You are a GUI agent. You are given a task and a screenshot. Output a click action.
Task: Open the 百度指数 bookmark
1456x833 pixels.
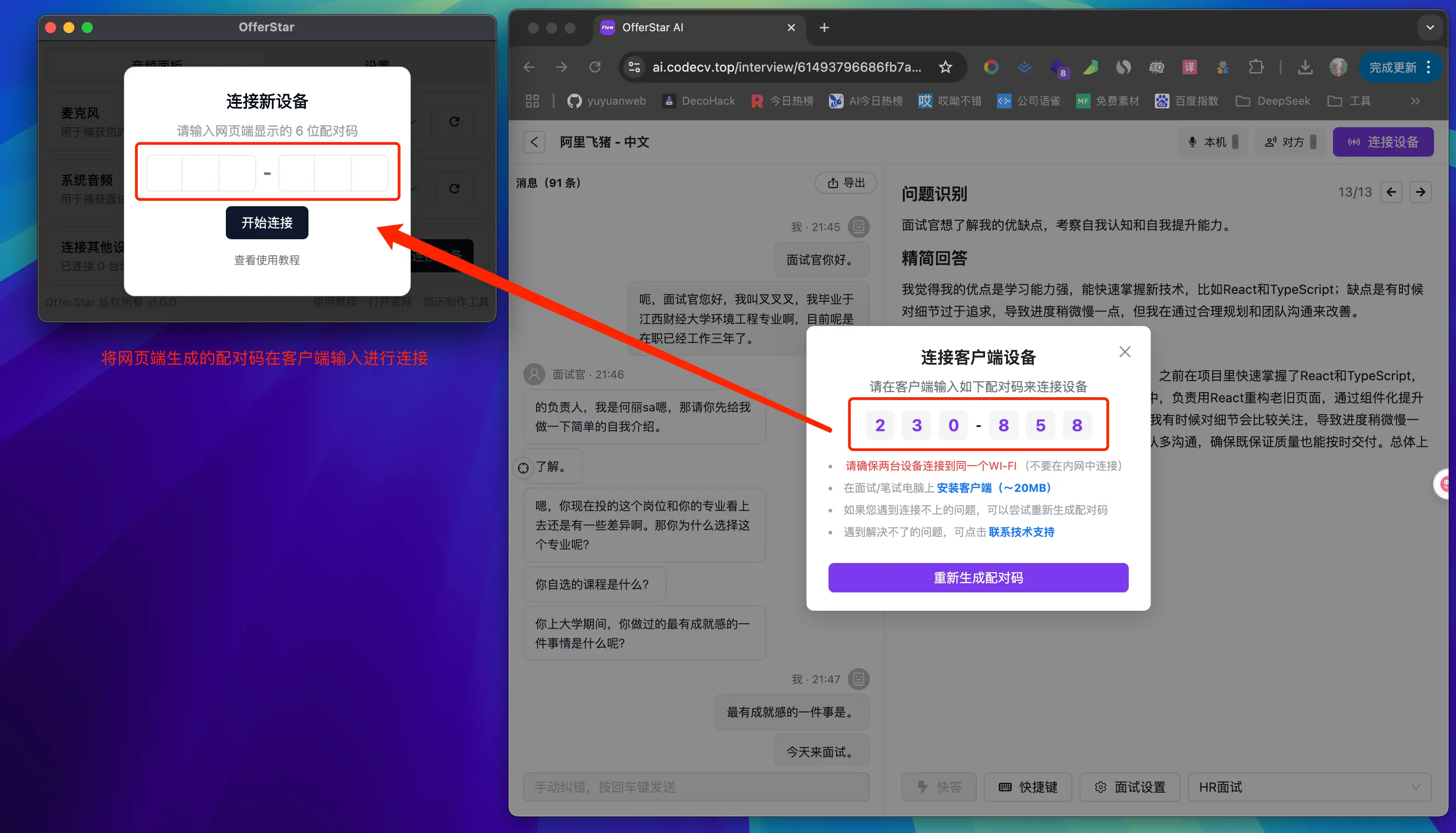(x=1186, y=101)
